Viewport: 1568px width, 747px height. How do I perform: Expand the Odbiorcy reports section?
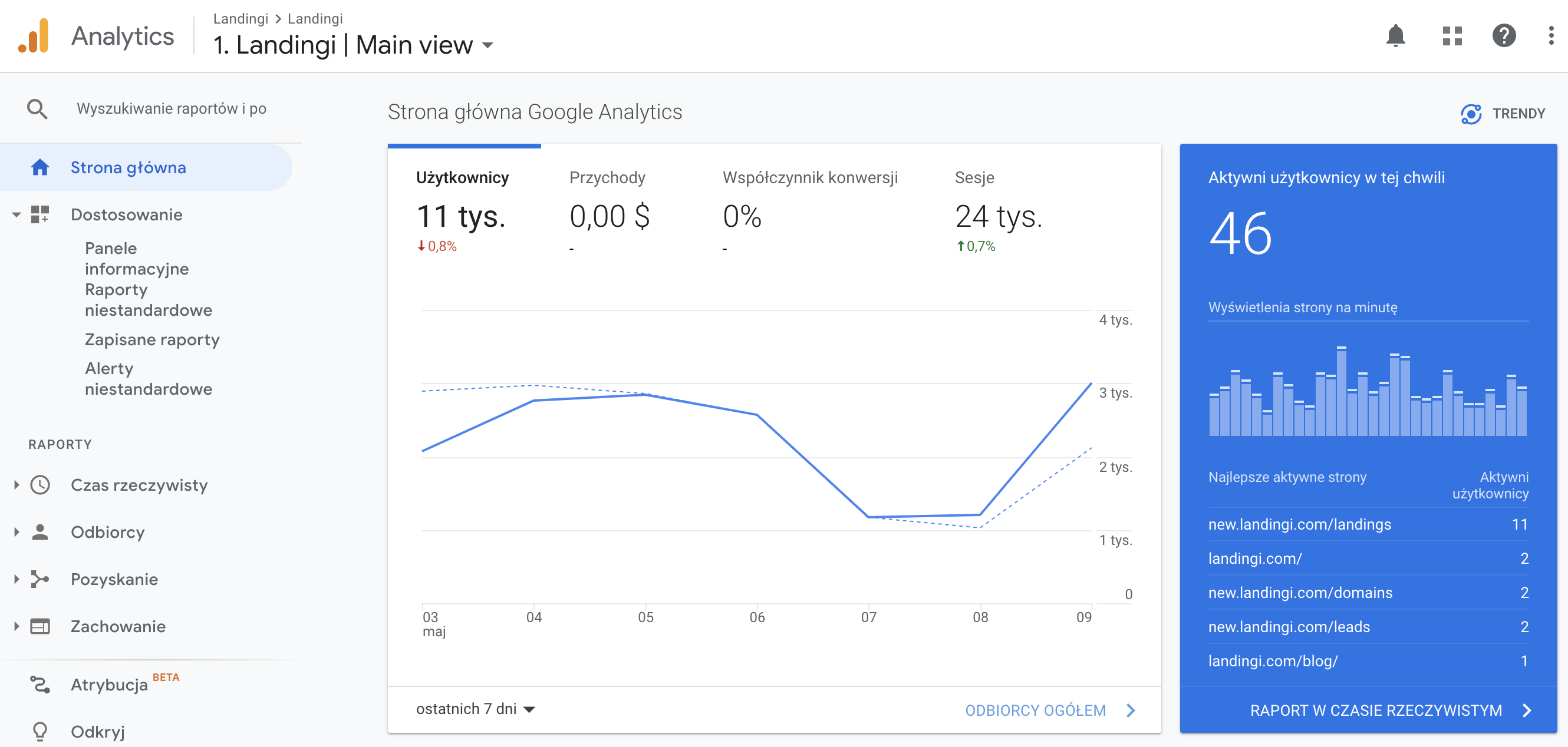tap(17, 531)
